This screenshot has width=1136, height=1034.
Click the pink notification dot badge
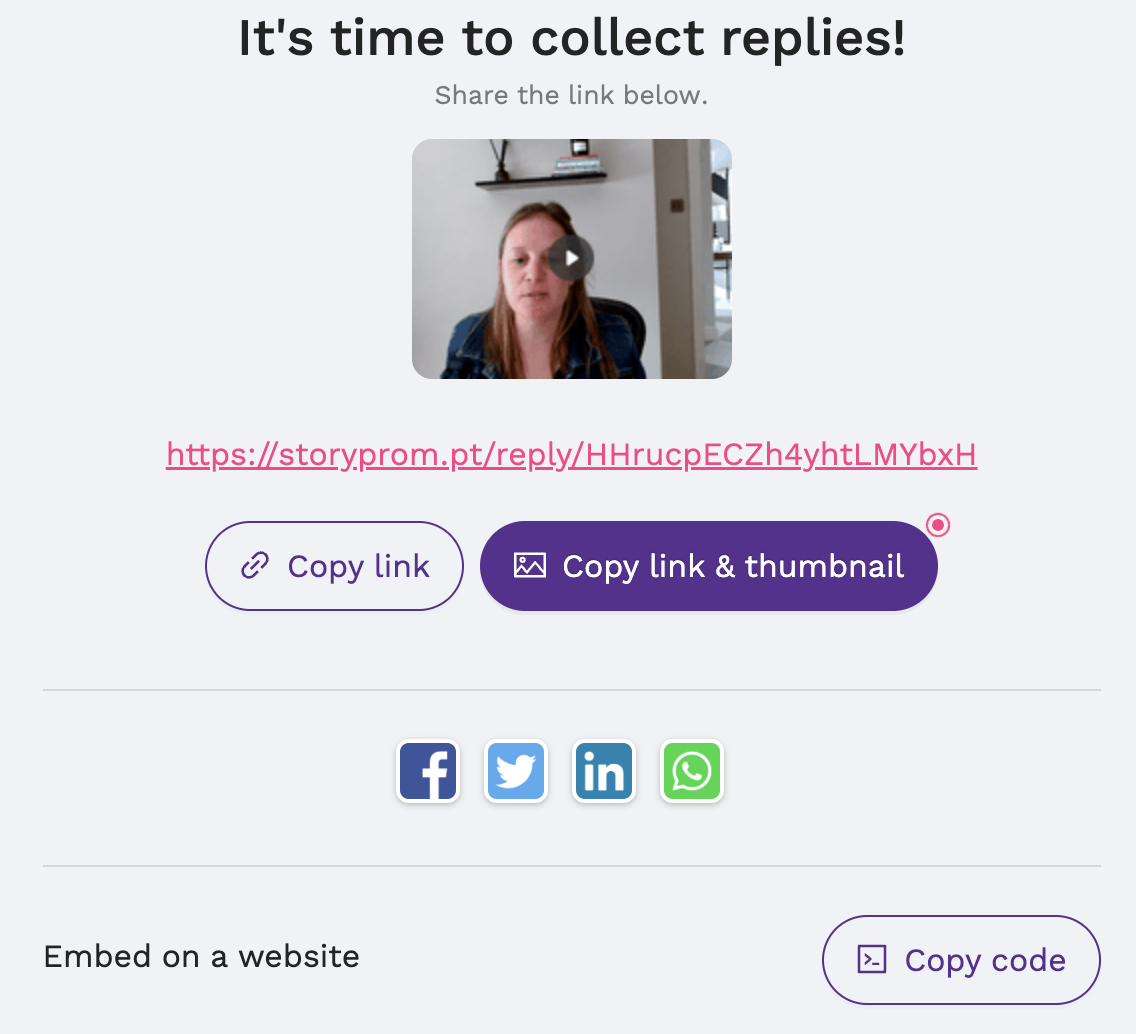[937, 524]
